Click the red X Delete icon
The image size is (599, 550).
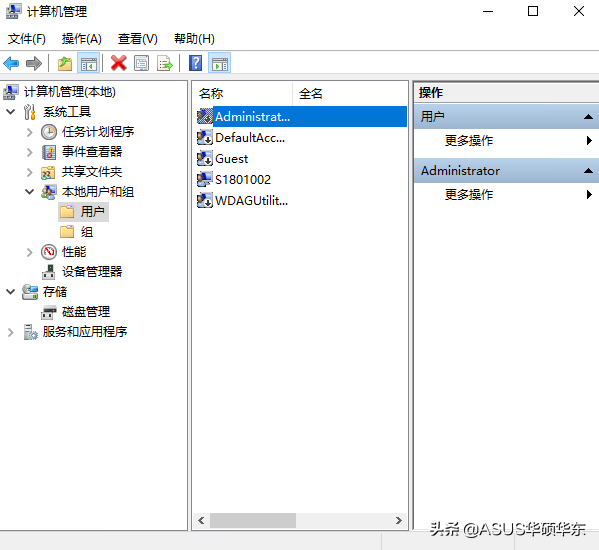point(119,63)
